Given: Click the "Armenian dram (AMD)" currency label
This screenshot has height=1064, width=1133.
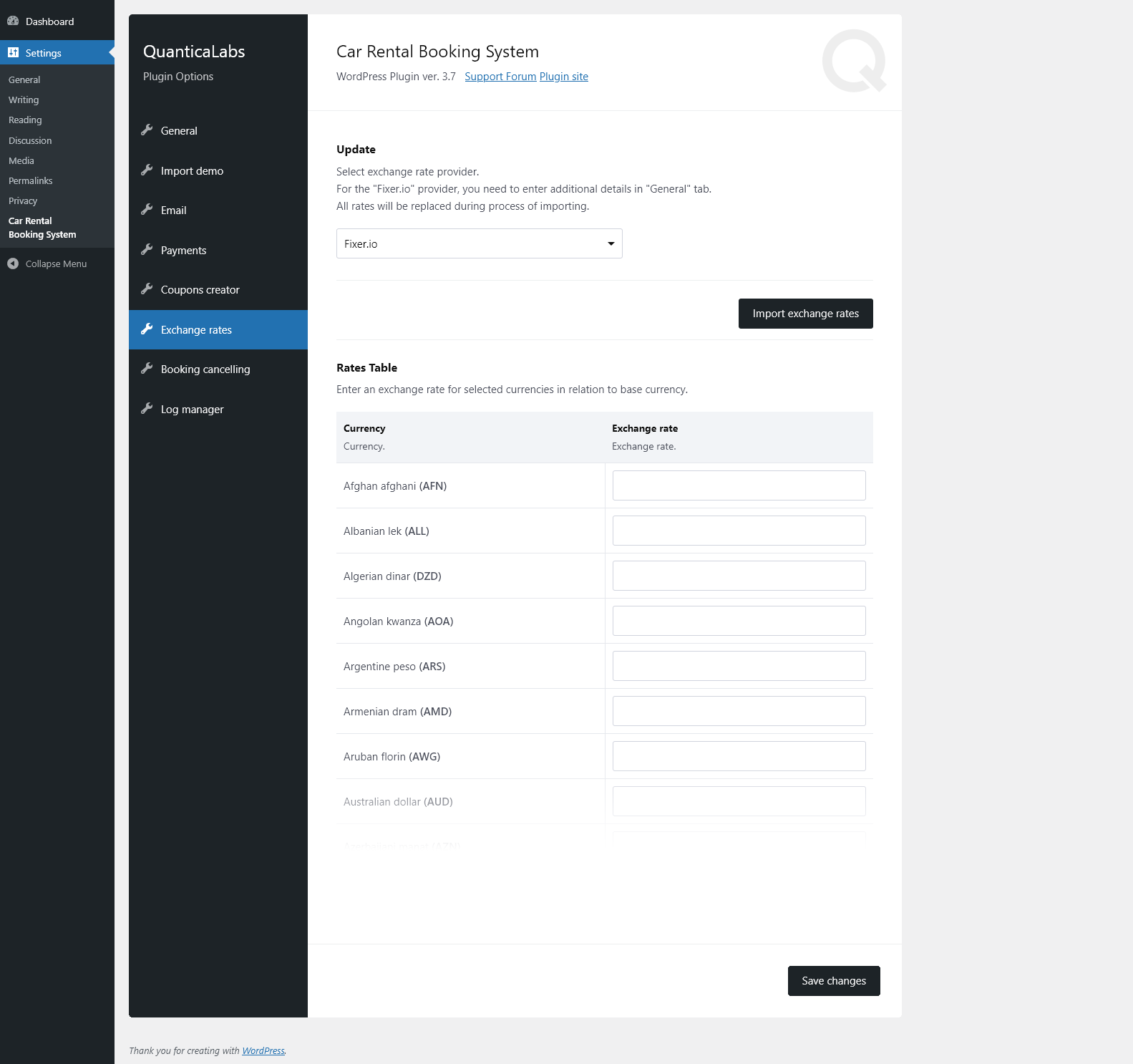Looking at the screenshot, I should point(397,712).
